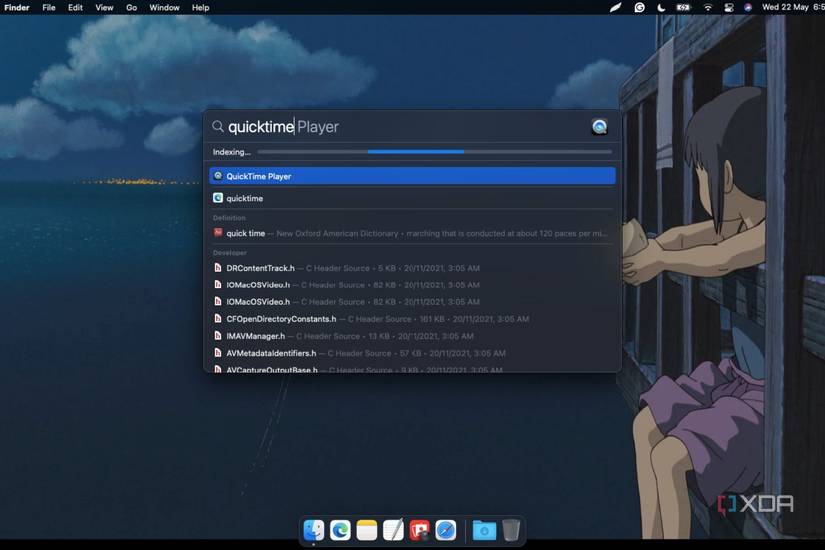
Task: Launch Photo Booth from the Dock
Action: coord(419,530)
